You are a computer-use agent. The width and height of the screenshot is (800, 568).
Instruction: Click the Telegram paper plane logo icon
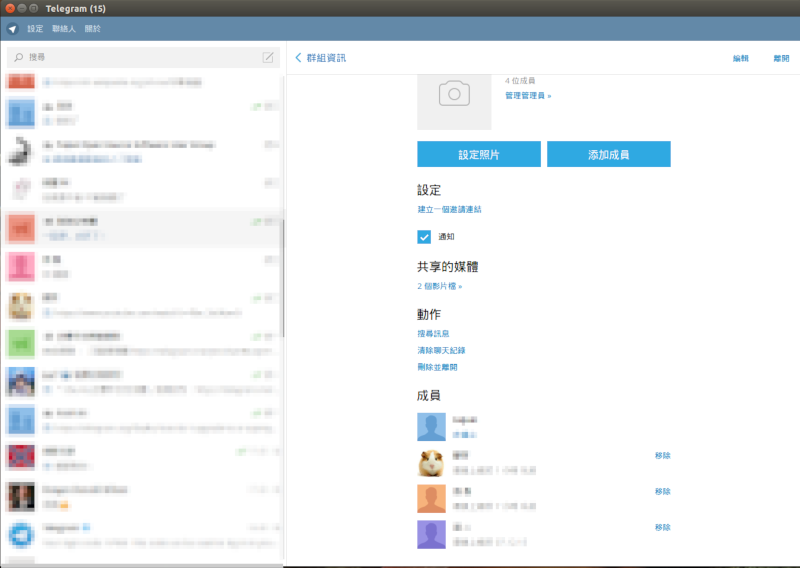point(12,29)
